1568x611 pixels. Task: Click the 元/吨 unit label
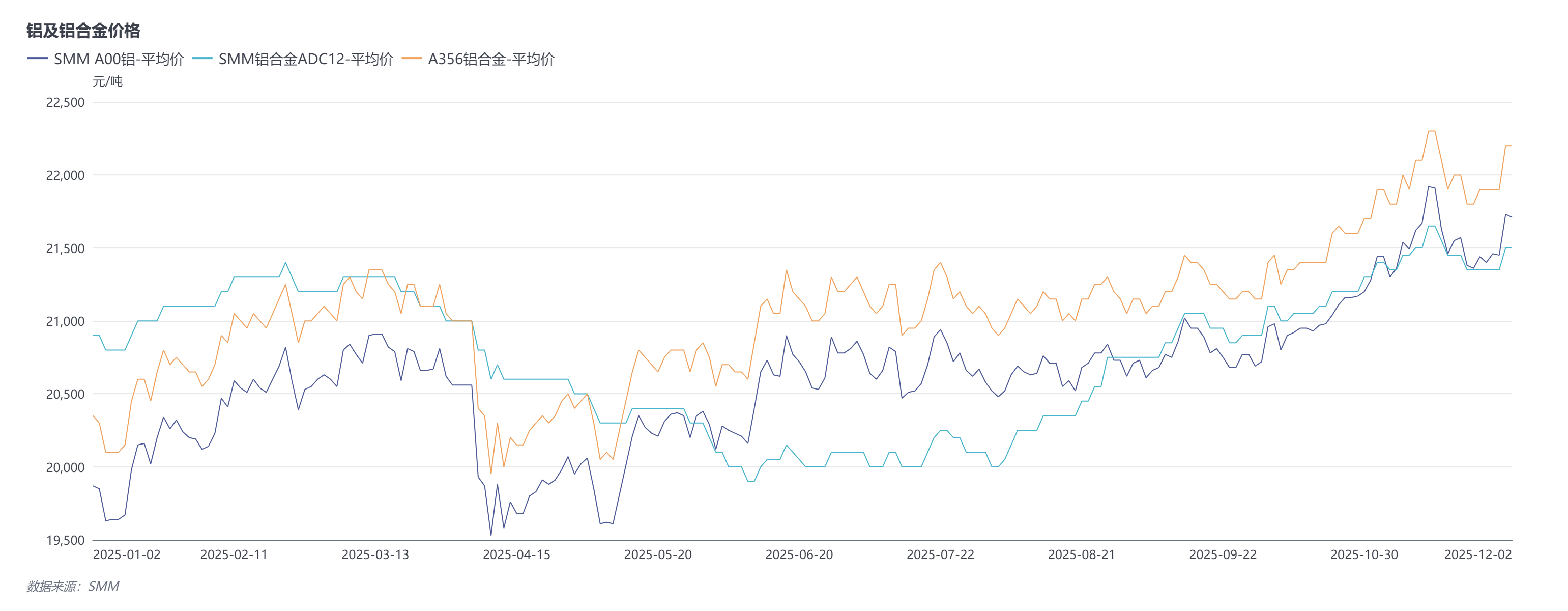[x=108, y=81]
